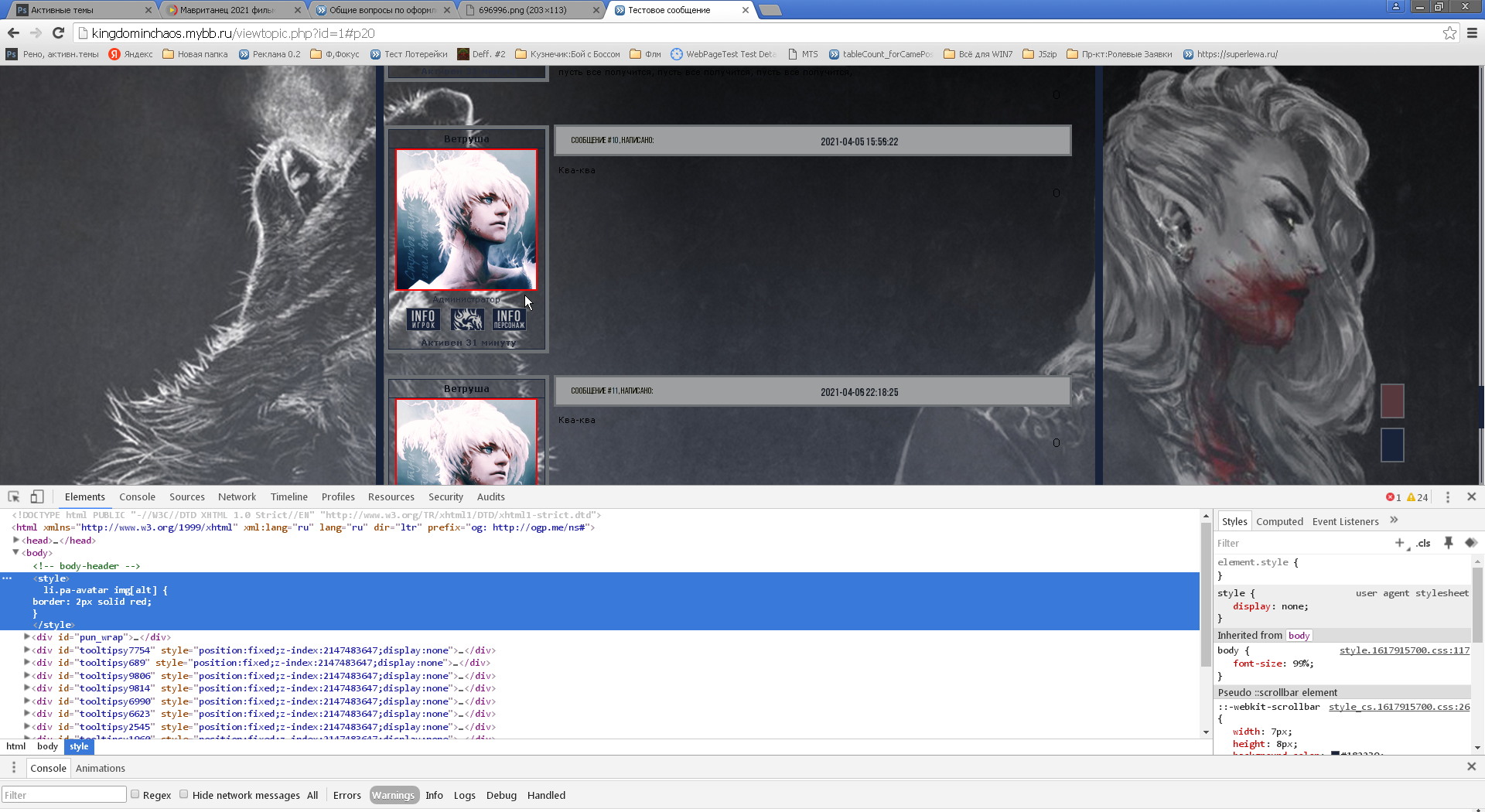This screenshot has height=812, width=1485.
Task: Toggle Hide network messages checkbox
Action: click(x=184, y=794)
